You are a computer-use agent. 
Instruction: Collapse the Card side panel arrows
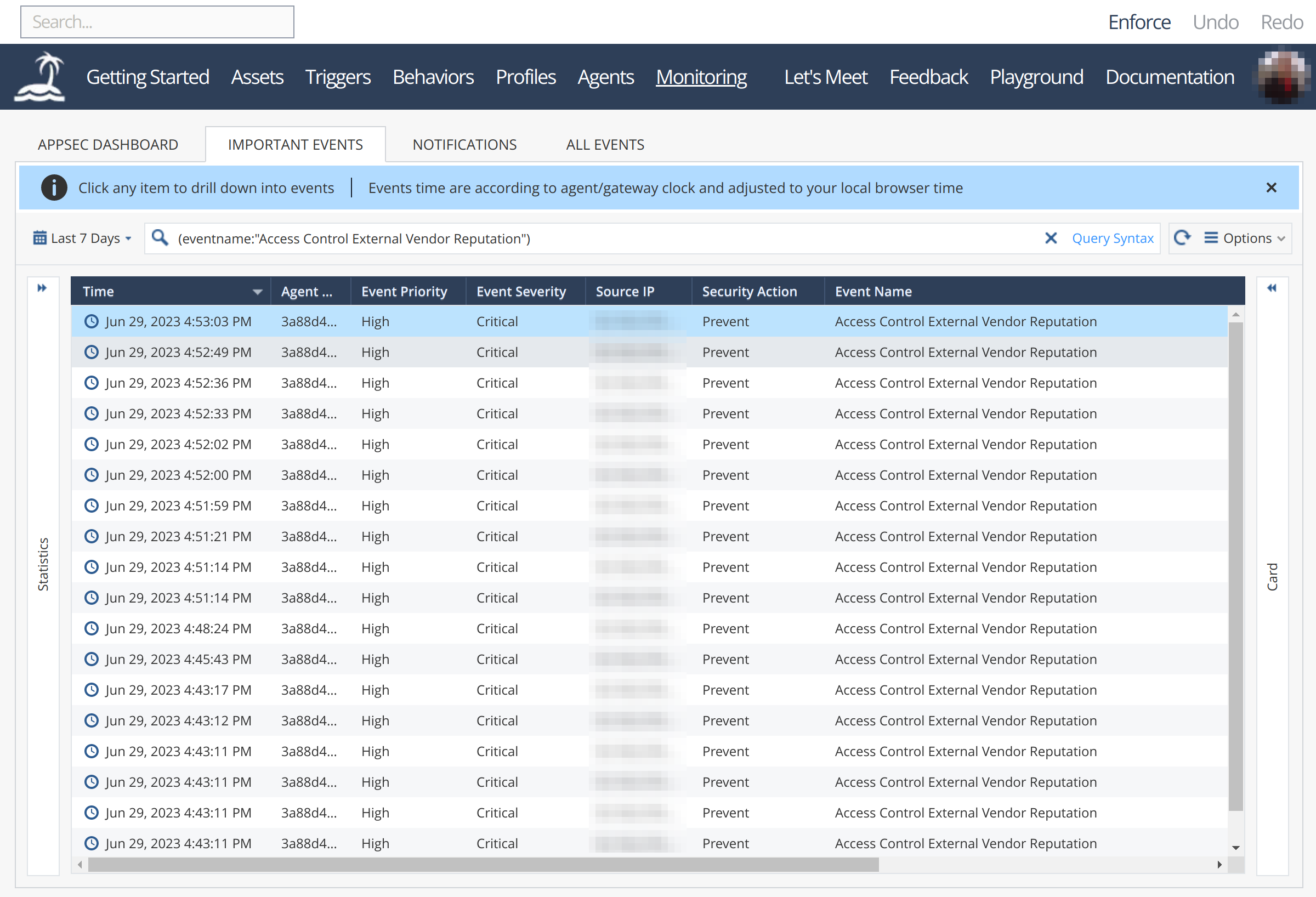click(1272, 288)
